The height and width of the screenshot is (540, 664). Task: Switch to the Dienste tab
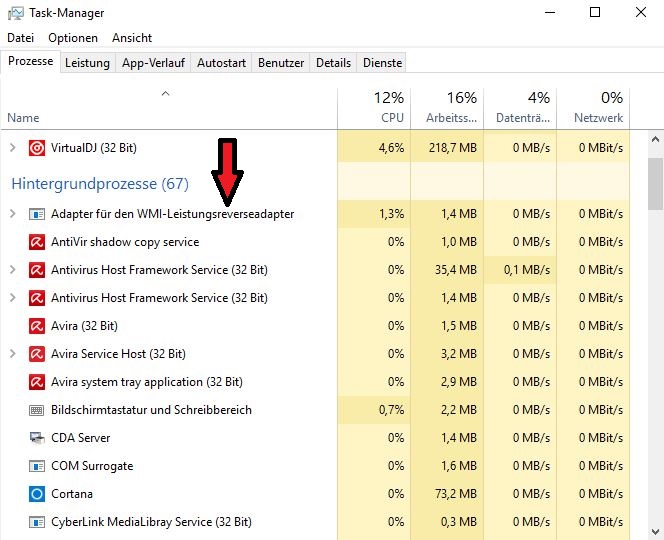tap(382, 63)
